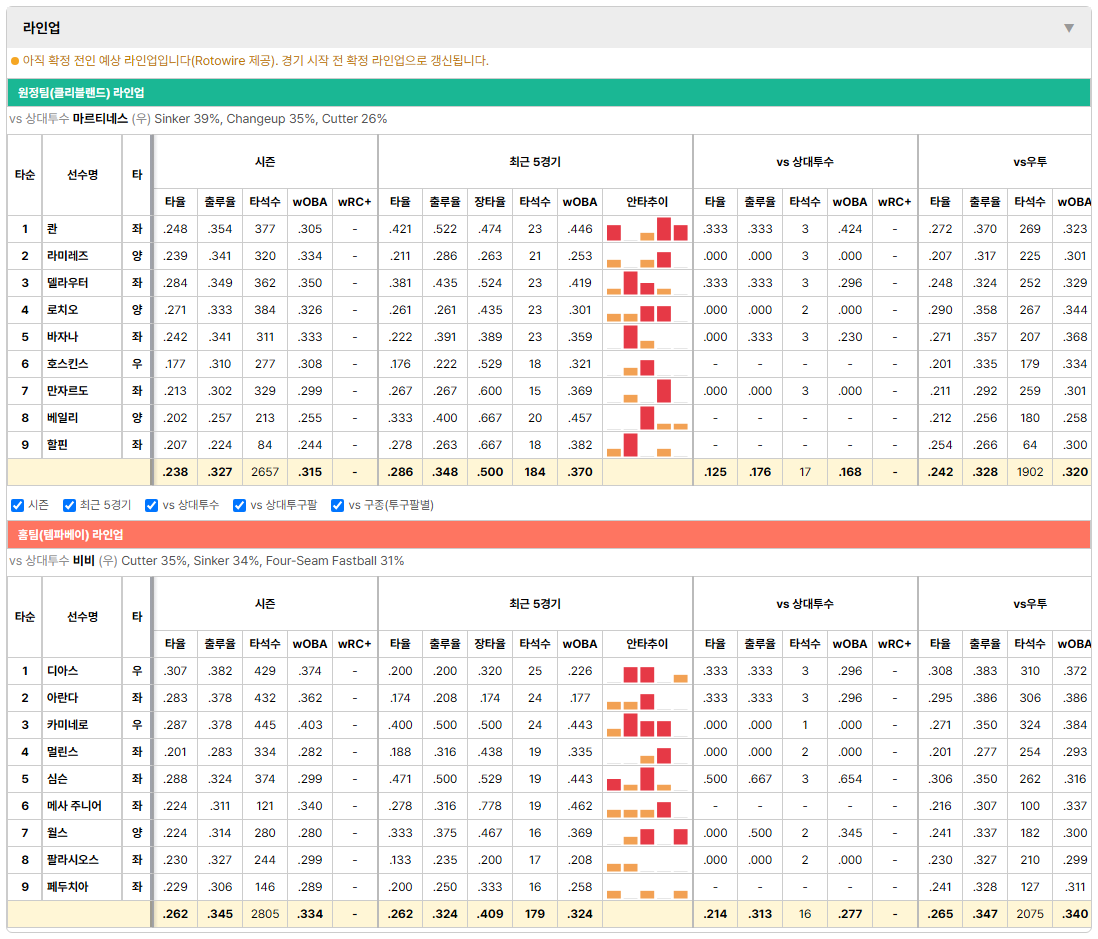Click 콴's hit-trend bar chart

click(647, 229)
